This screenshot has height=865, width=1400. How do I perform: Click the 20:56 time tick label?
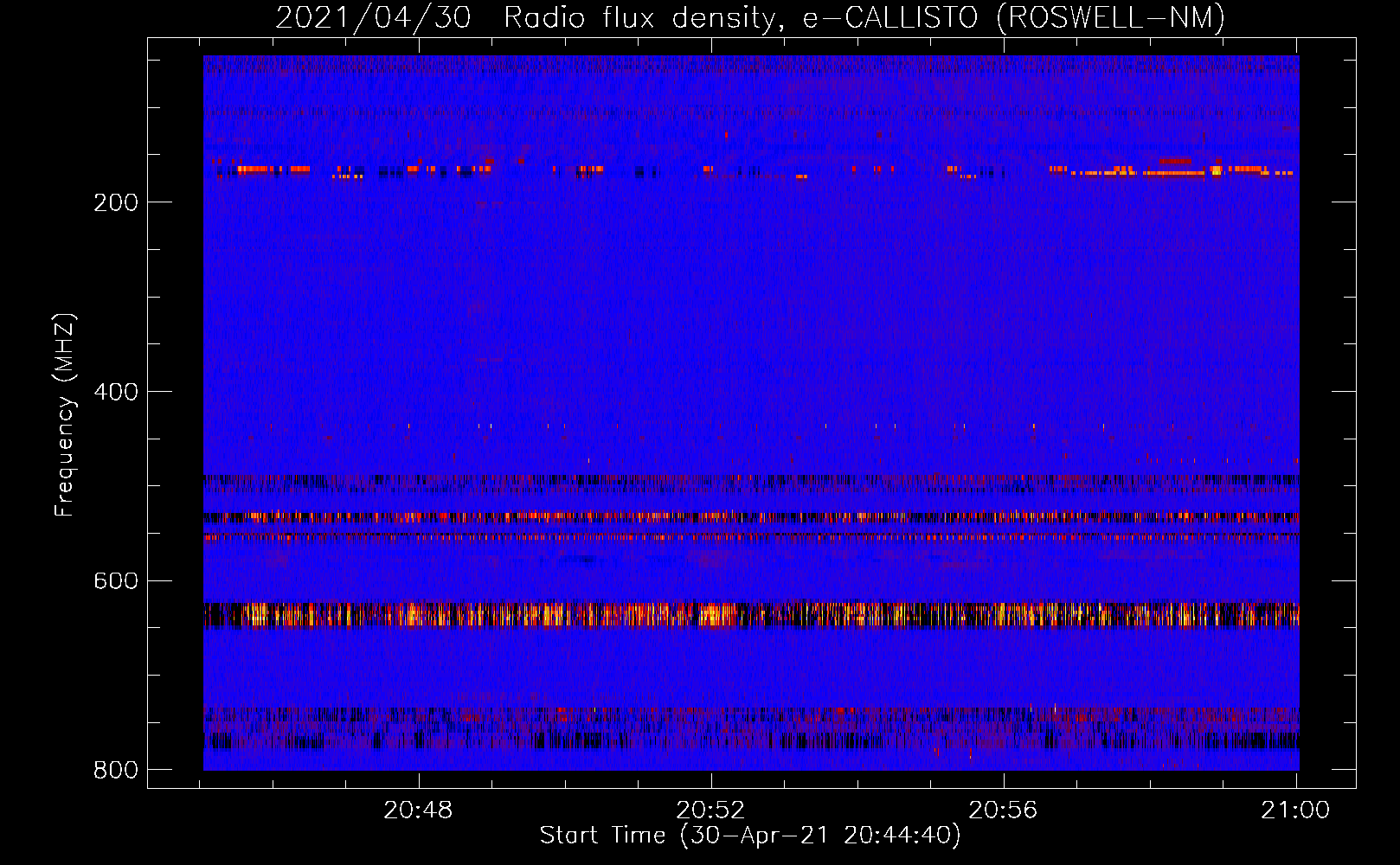[1003, 811]
